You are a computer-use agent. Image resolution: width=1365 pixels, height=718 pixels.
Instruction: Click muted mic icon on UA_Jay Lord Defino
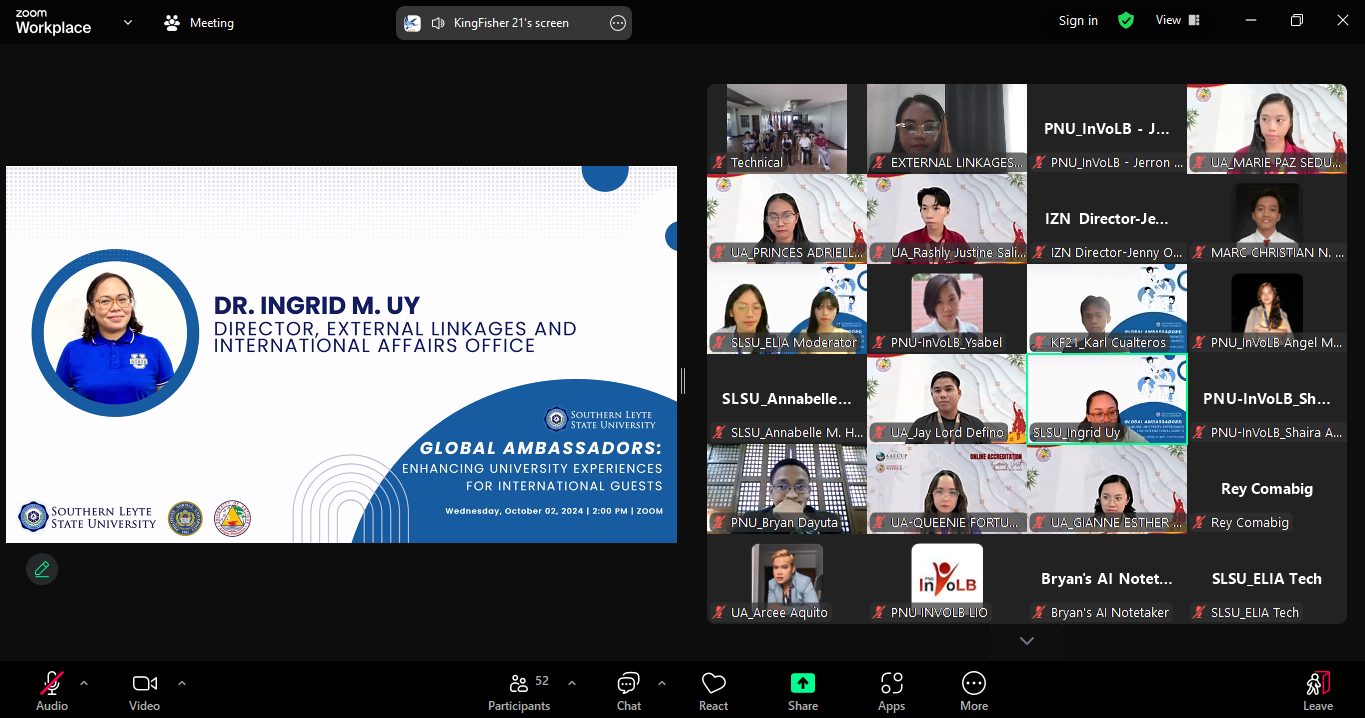879,433
